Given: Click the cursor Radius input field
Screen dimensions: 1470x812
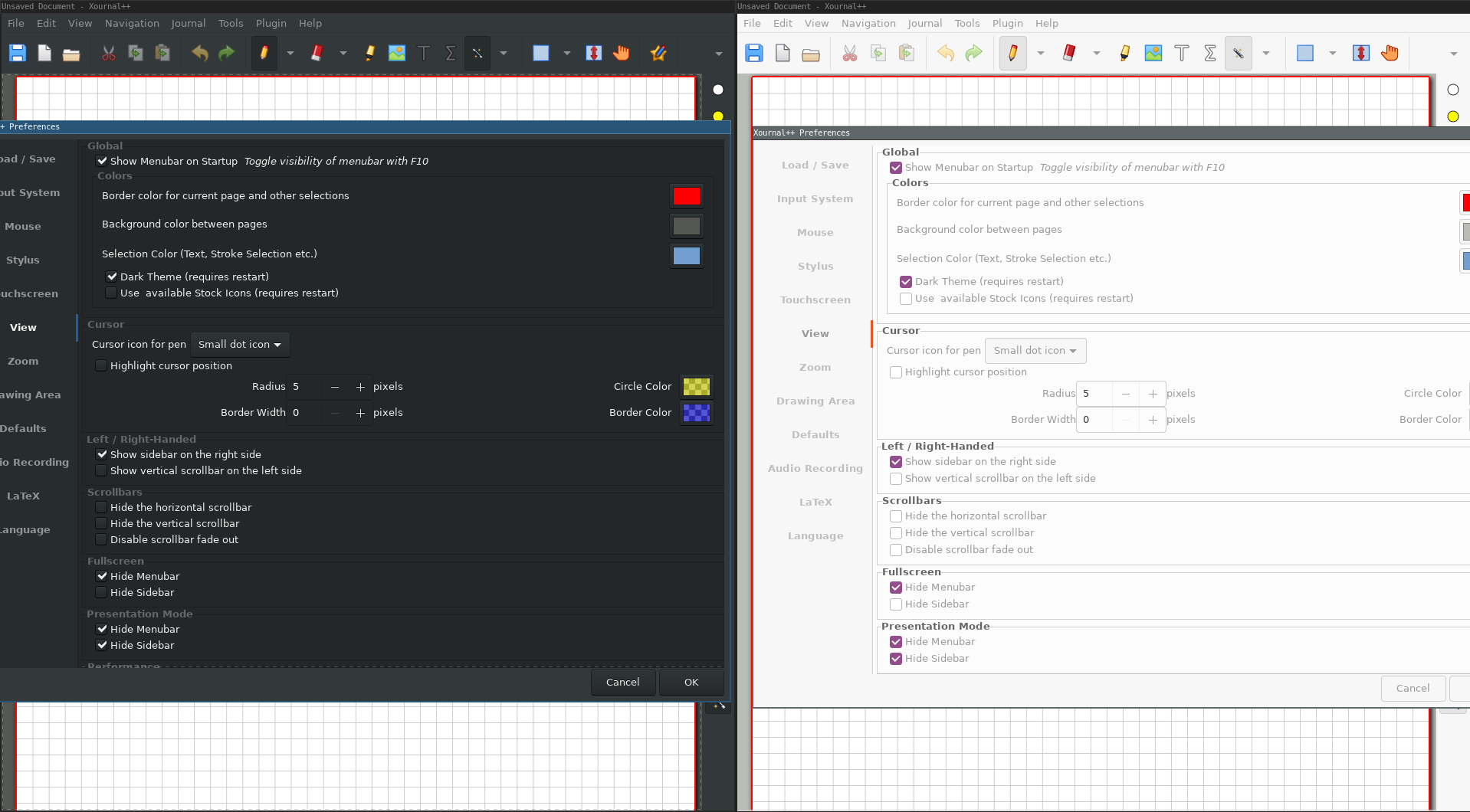Looking at the screenshot, I should tap(307, 386).
